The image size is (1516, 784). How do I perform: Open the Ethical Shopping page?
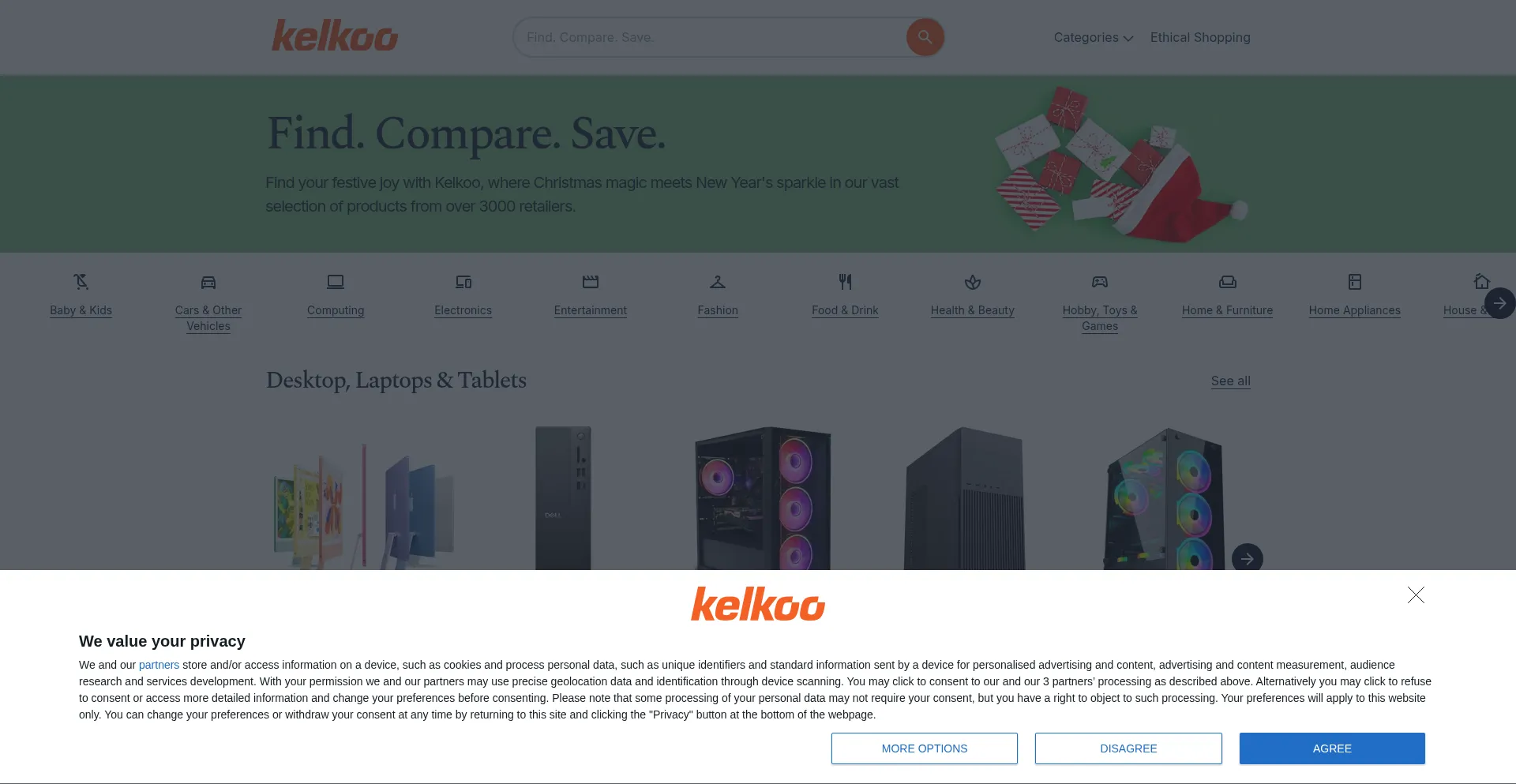(x=1199, y=37)
